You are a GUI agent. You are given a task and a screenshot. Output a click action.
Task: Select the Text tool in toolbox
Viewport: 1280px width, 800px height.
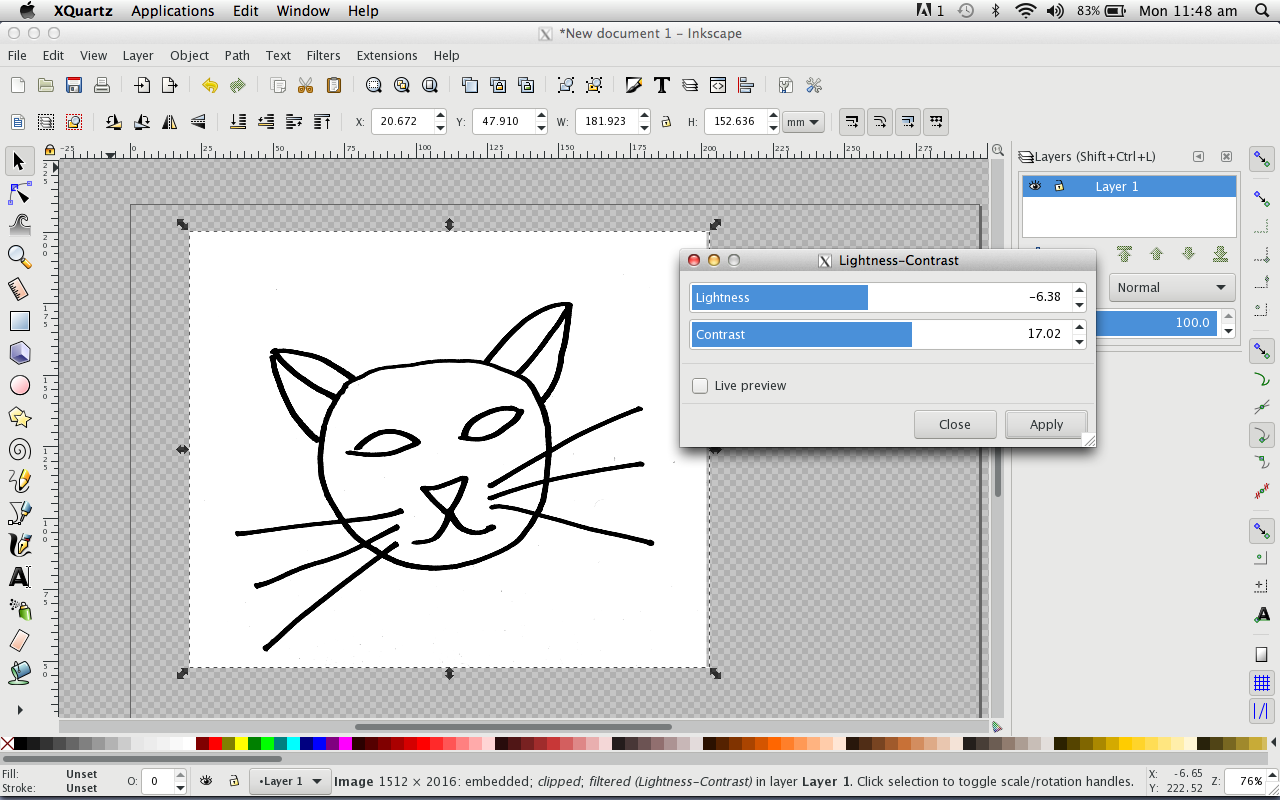[19, 577]
